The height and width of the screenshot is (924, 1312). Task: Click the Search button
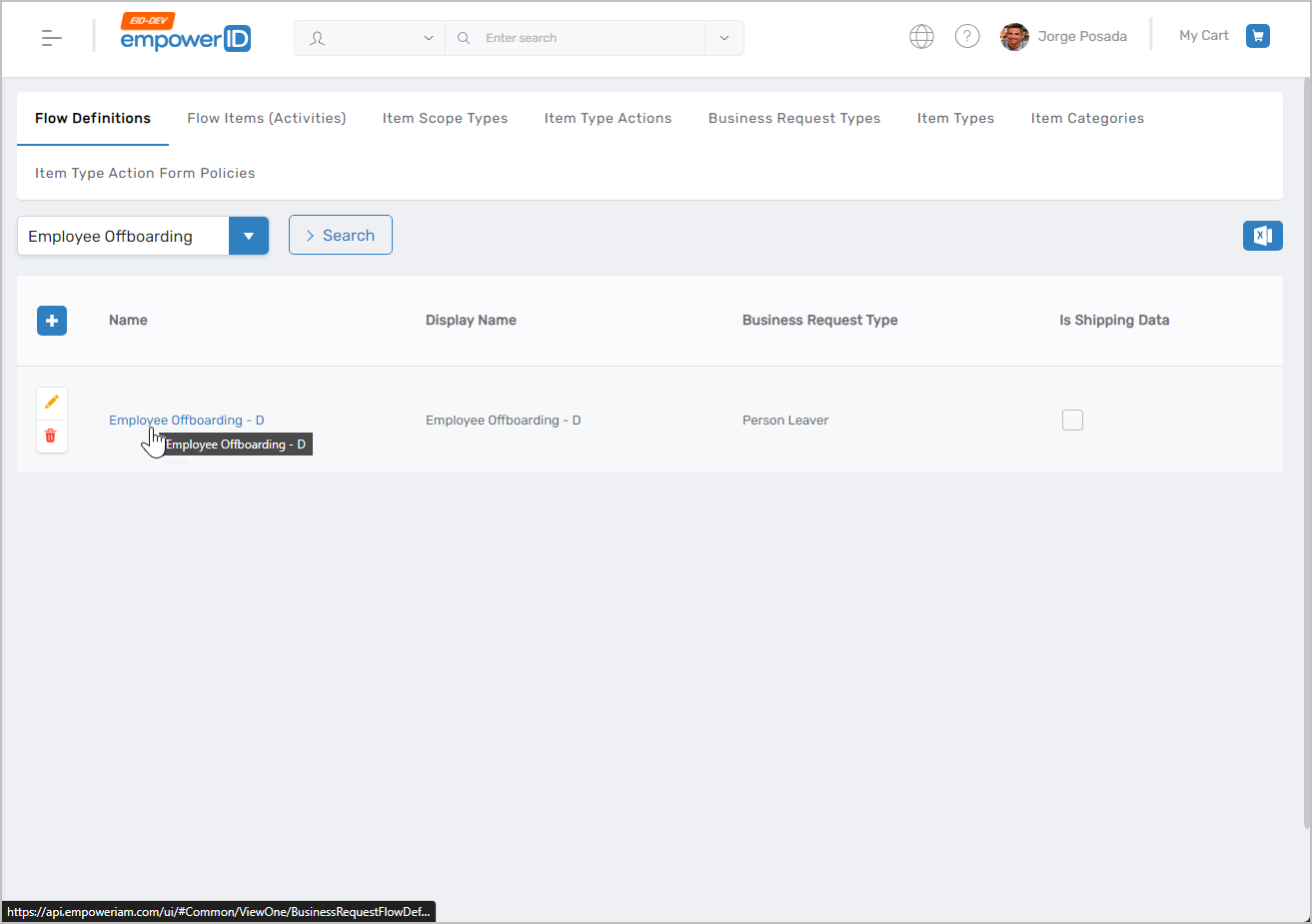(x=341, y=236)
